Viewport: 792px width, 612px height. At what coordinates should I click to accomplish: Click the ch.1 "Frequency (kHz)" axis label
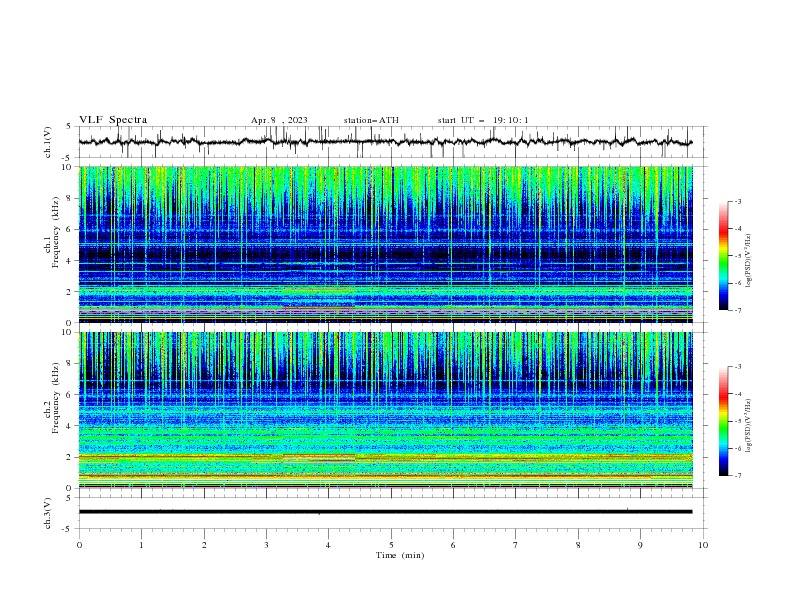pos(55,233)
